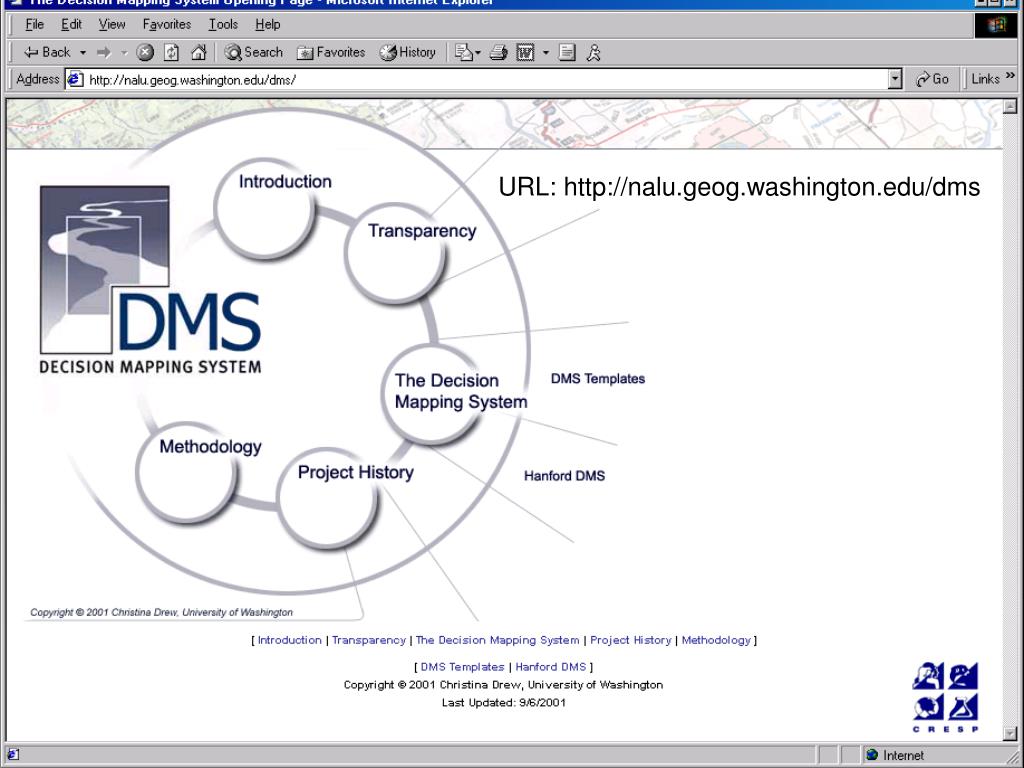This screenshot has height=768, width=1024.
Task: Stop loading with the Stop icon
Action: pyautogui.click(x=145, y=52)
